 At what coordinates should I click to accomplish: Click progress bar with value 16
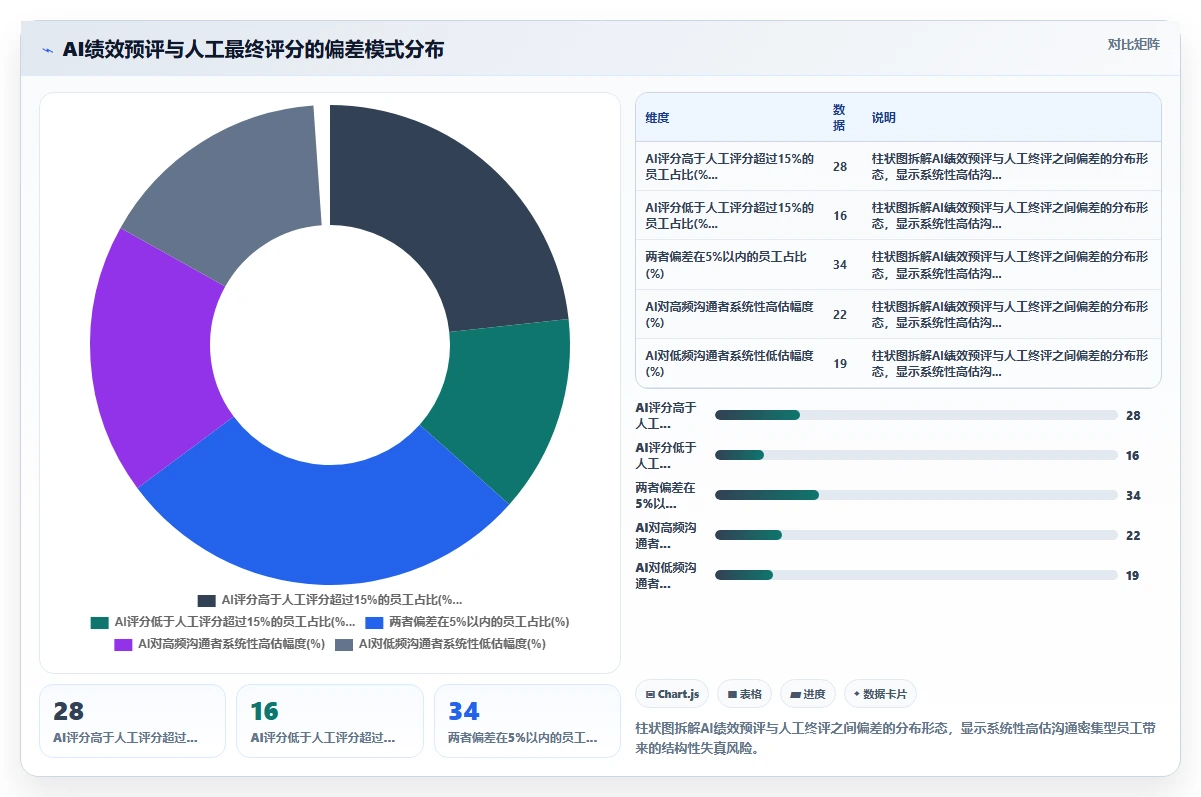[x=916, y=455]
